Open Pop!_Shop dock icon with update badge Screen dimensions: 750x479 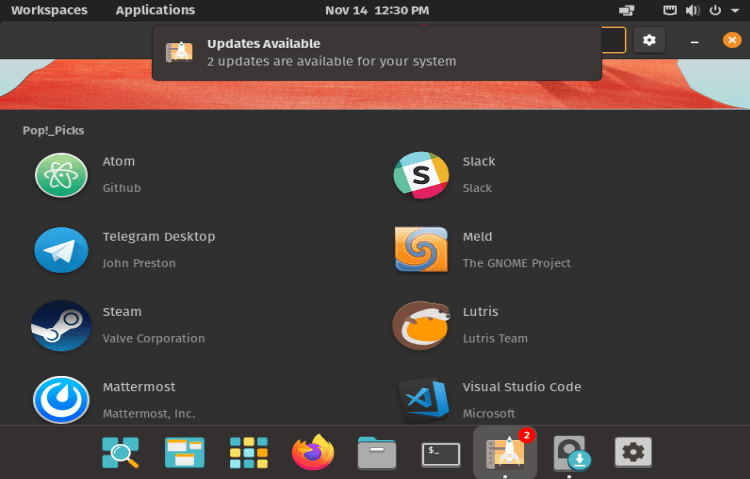click(x=505, y=452)
